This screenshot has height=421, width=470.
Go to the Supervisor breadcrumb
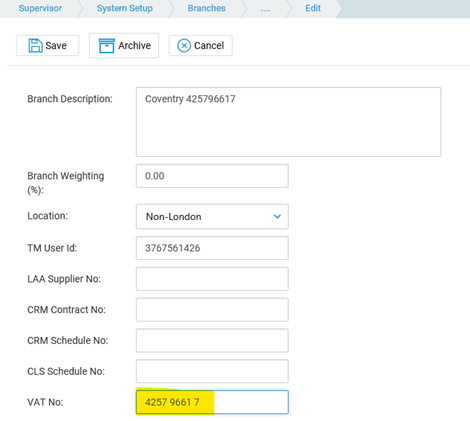coord(40,8)
